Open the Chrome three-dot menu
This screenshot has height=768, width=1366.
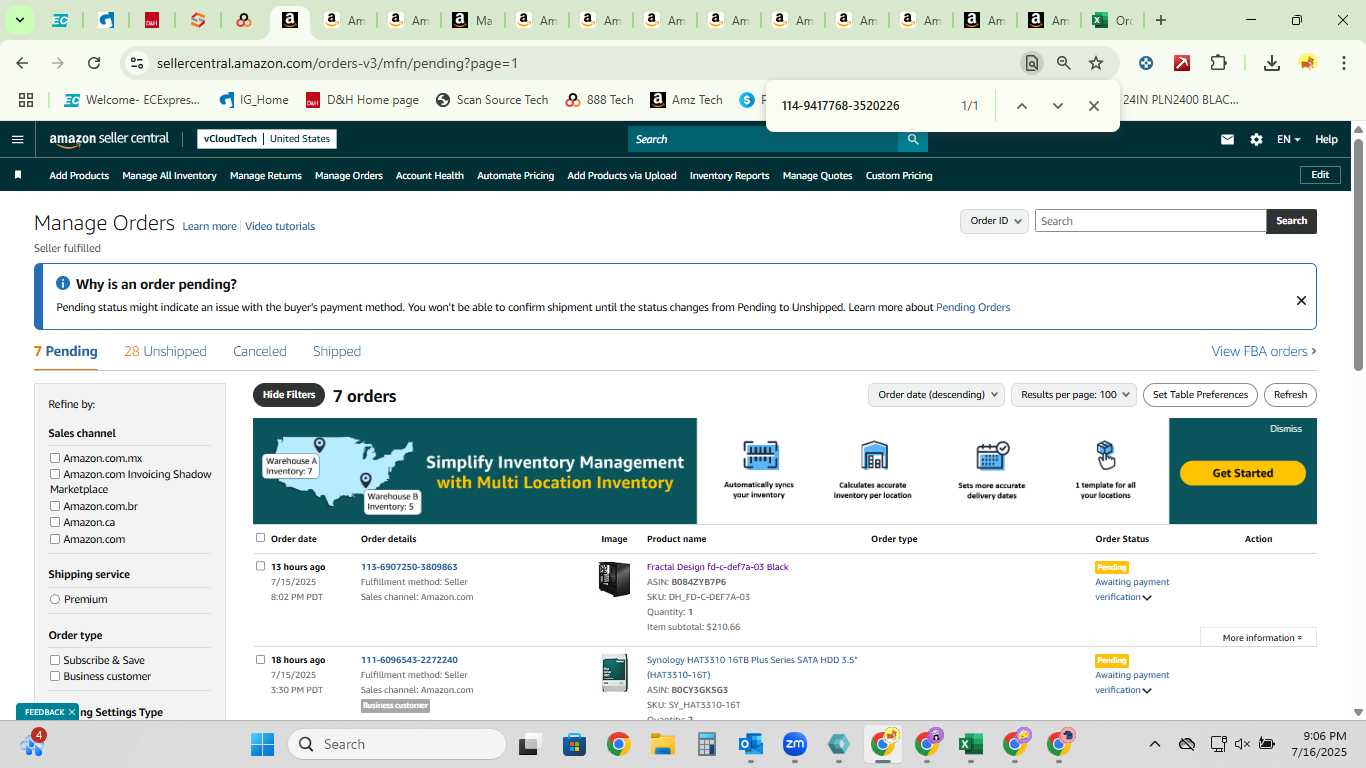click(1343, 63)
